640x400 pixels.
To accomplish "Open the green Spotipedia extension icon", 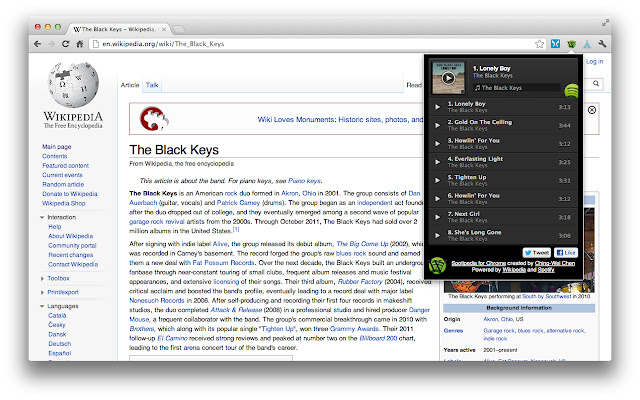I will tap(571, 44).
